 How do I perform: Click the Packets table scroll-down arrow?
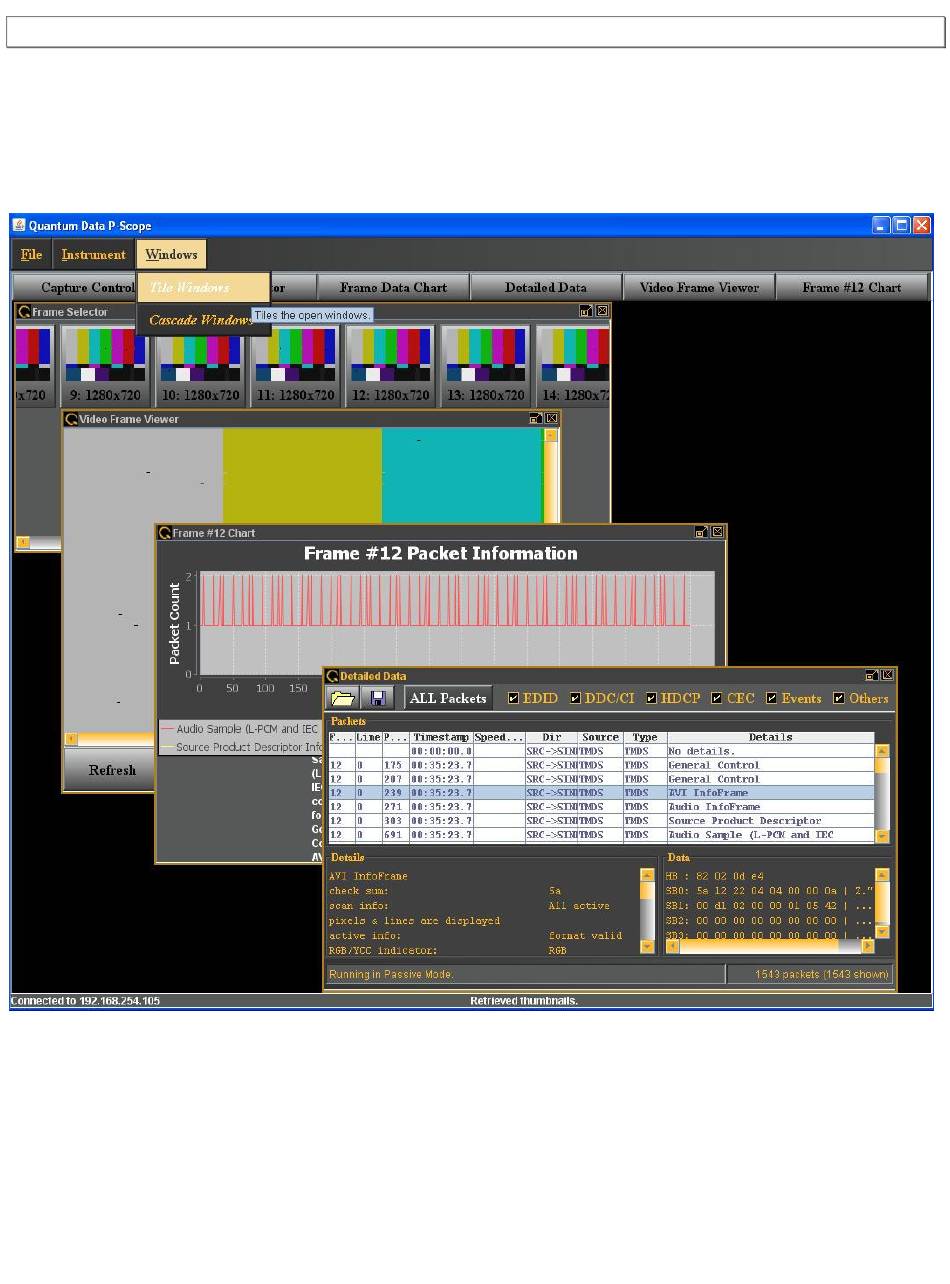point(882,835)
